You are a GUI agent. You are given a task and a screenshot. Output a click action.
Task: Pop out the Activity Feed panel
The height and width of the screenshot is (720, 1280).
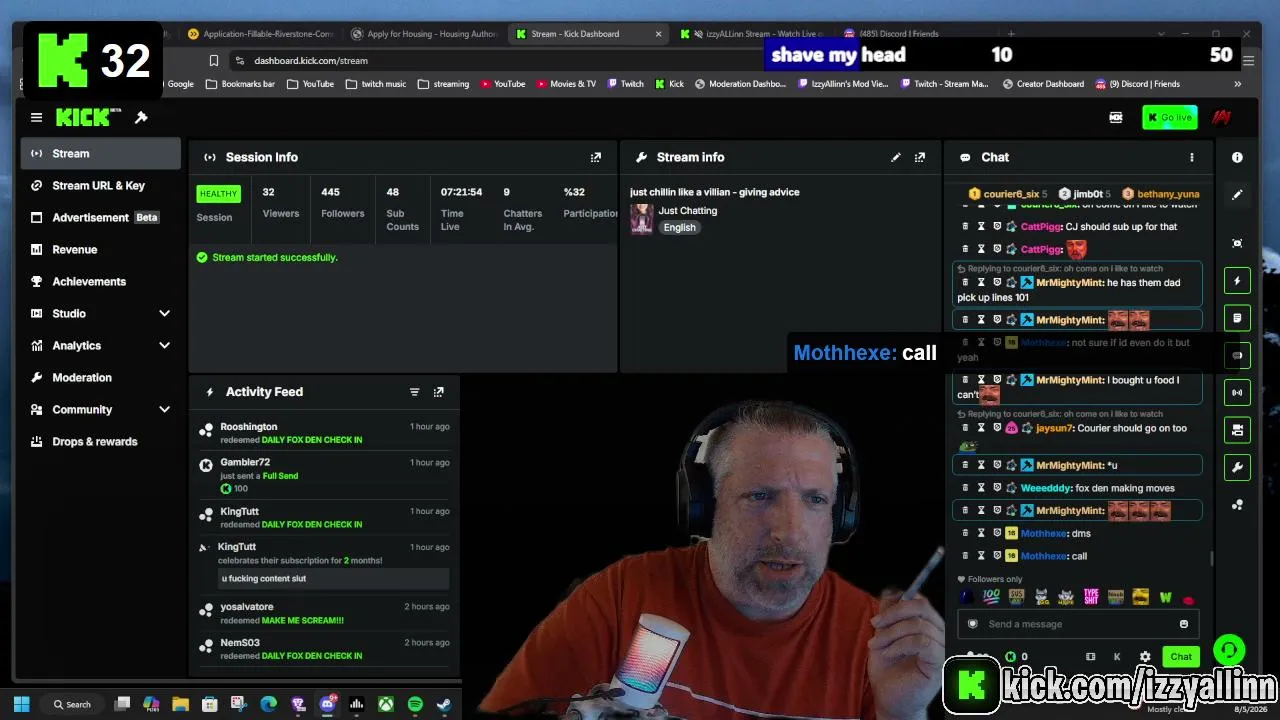click(438, 392)
